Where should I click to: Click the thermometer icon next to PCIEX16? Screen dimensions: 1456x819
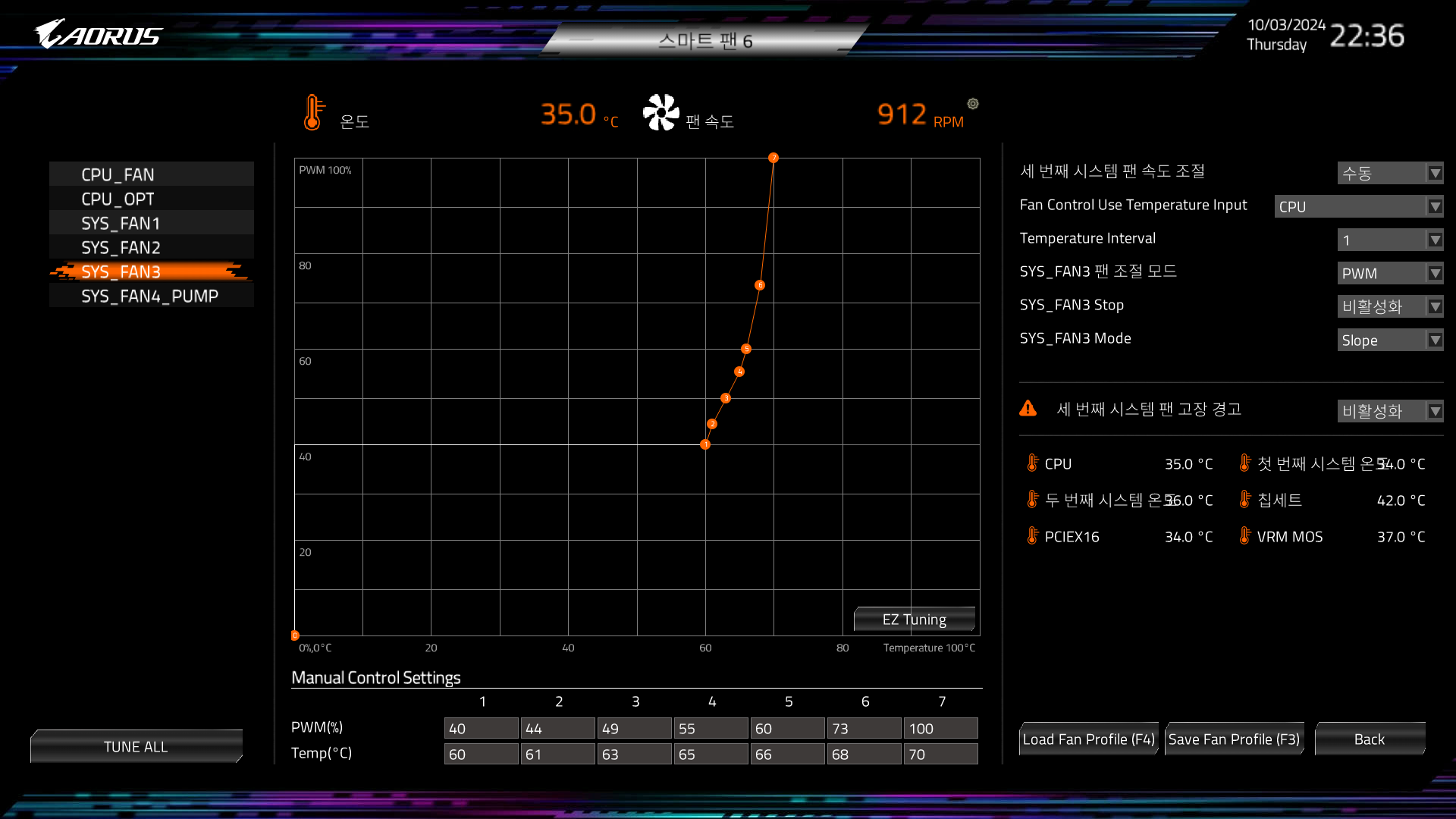(x=1031, y=536)
